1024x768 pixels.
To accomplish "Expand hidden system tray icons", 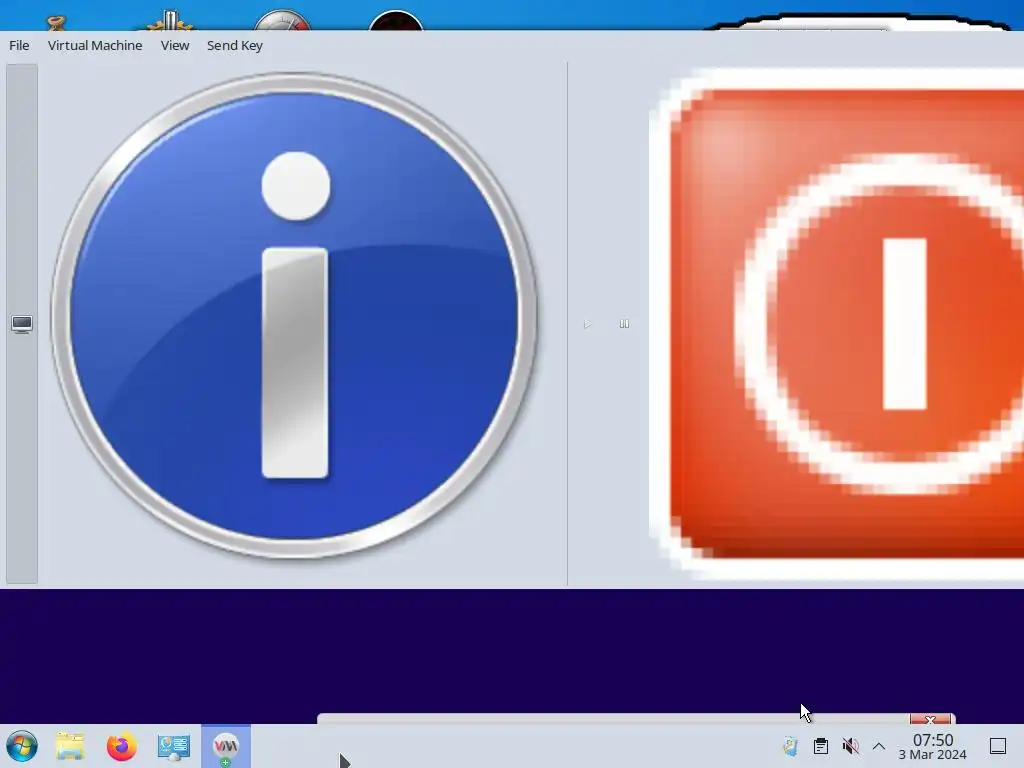I will click(x=879, y=746).
